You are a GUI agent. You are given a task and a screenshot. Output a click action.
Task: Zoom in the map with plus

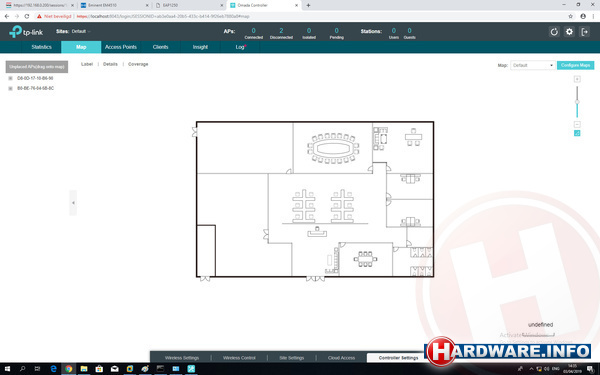(x=577, y=79)
